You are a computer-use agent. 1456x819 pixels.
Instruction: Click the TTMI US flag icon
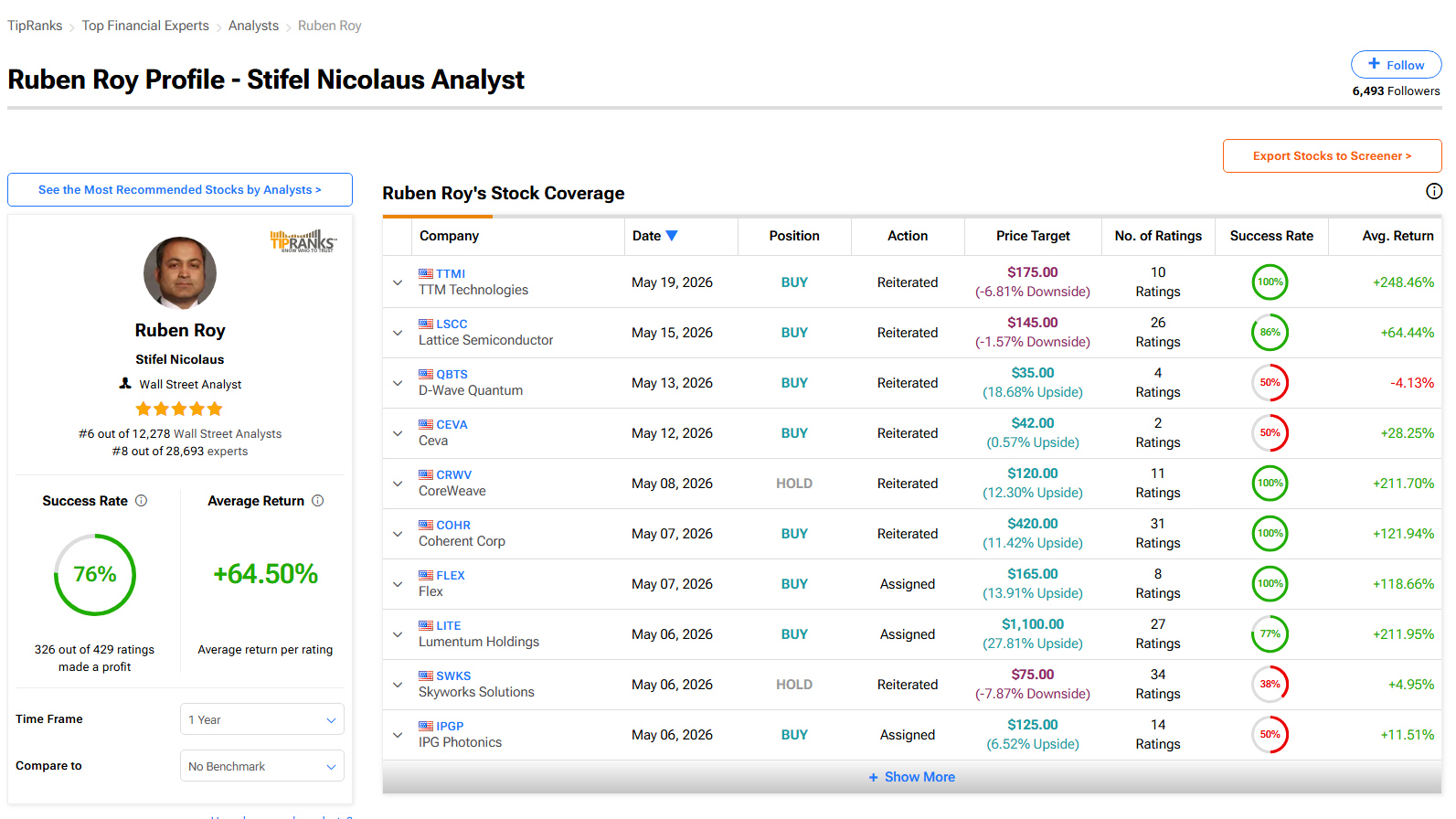point(426,273)
